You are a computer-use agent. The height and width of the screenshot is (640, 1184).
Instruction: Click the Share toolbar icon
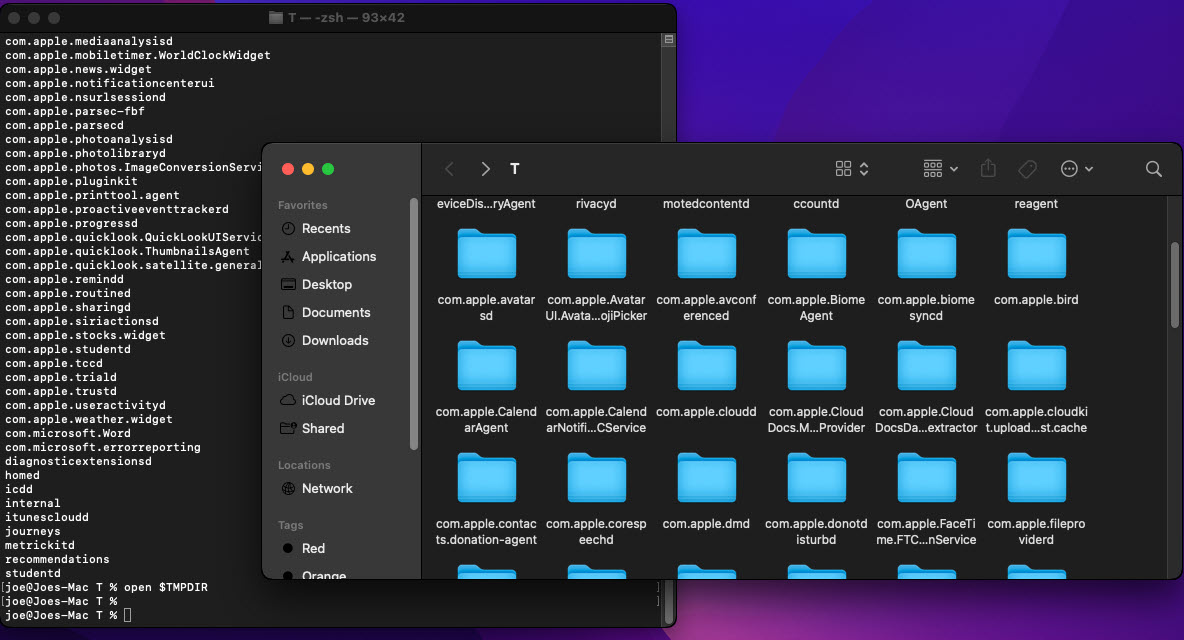pos(988,169)
